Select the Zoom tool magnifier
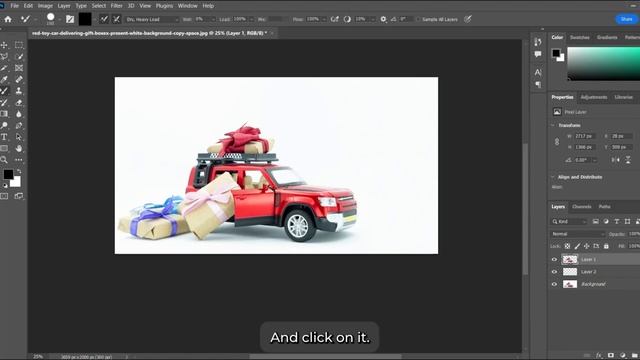Viewport: 640px width, 360px height. [x=4, y=160]
